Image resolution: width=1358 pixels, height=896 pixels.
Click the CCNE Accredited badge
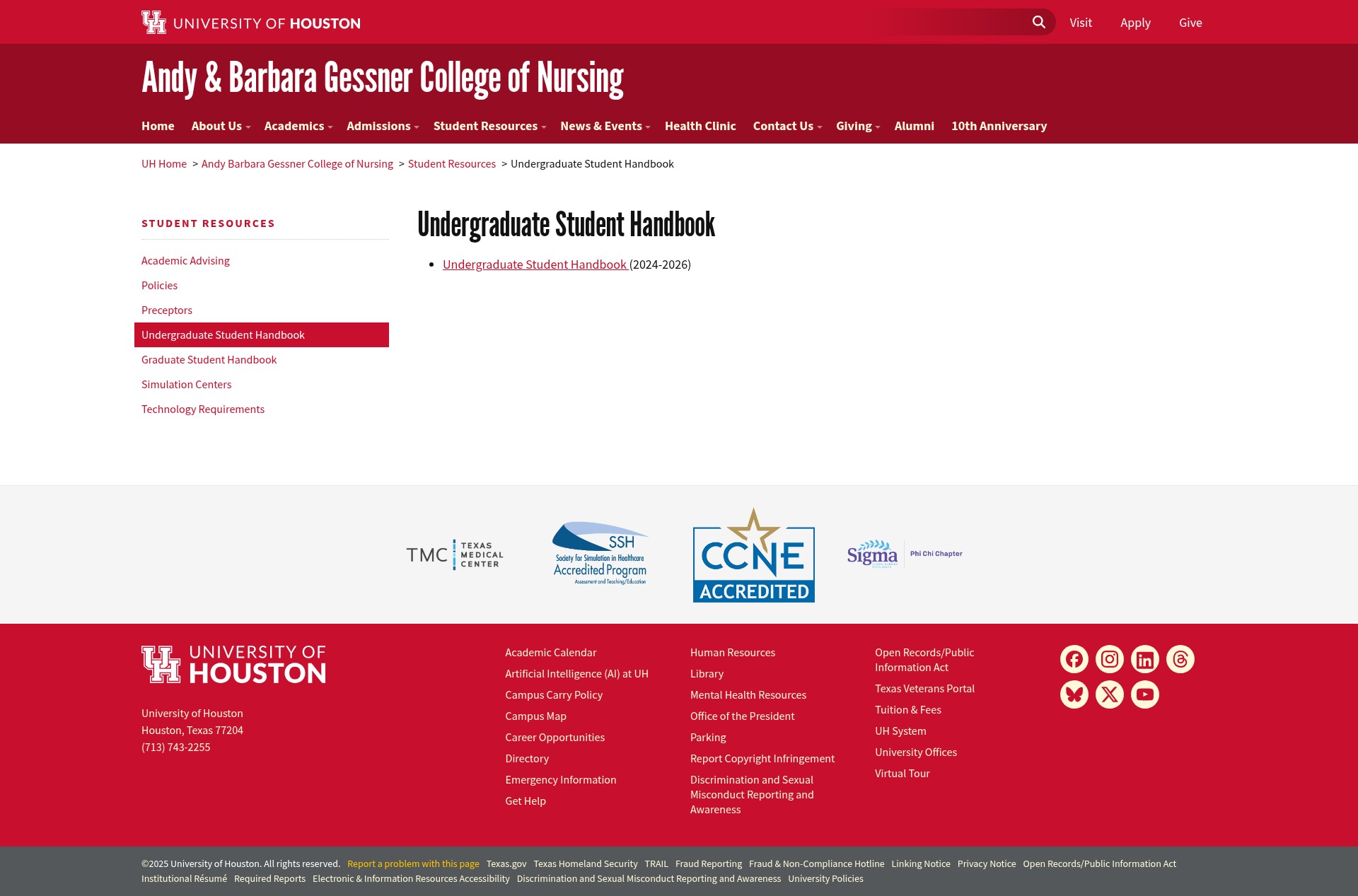coord(754,555)
